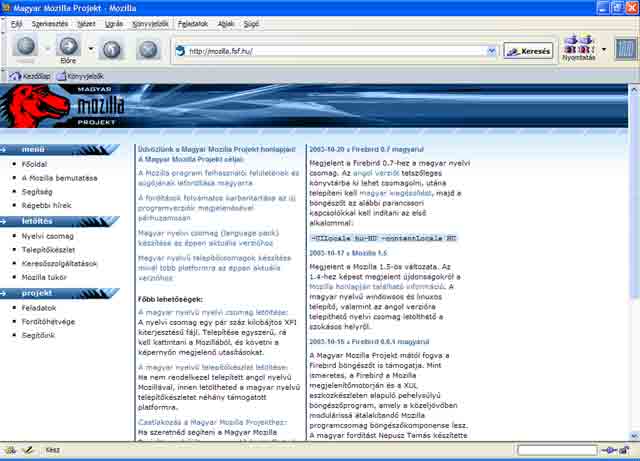
Task: Click the menu section header
Action: click(x=59, y=150)
